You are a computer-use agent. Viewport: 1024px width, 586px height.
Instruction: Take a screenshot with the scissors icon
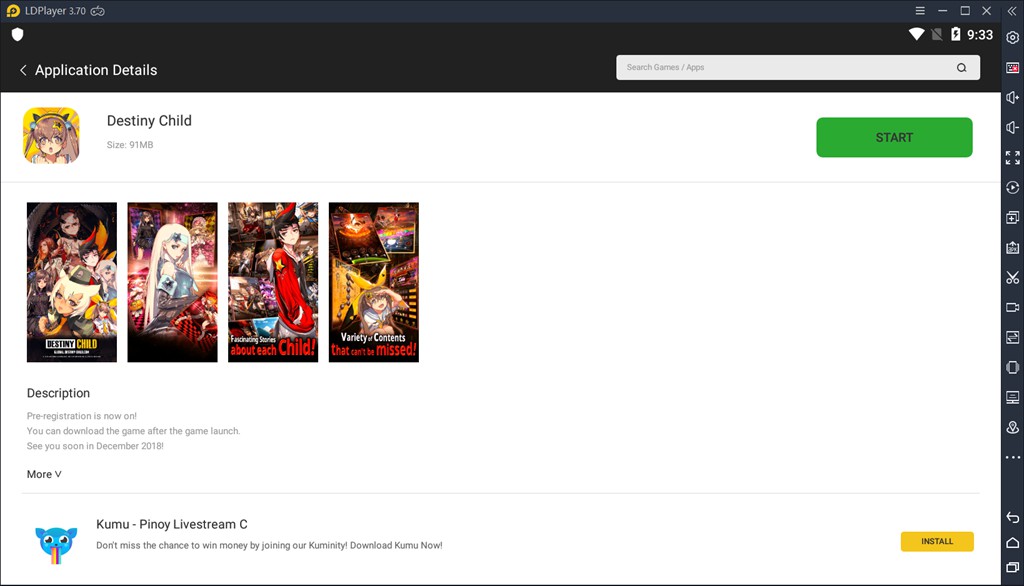1012,278
